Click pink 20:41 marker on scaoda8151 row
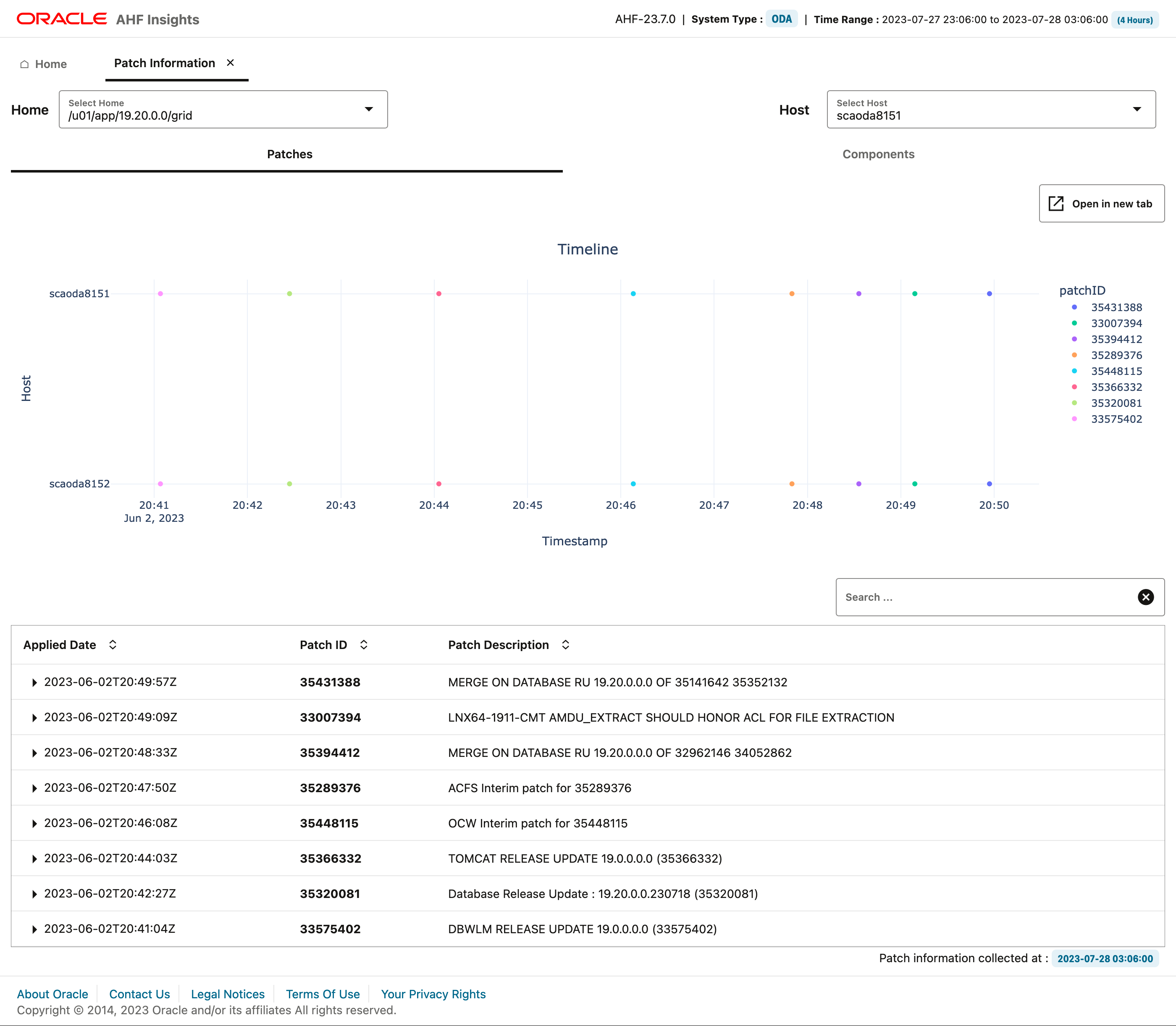Screen dimensions: 1176x1026 click(160, 294)
